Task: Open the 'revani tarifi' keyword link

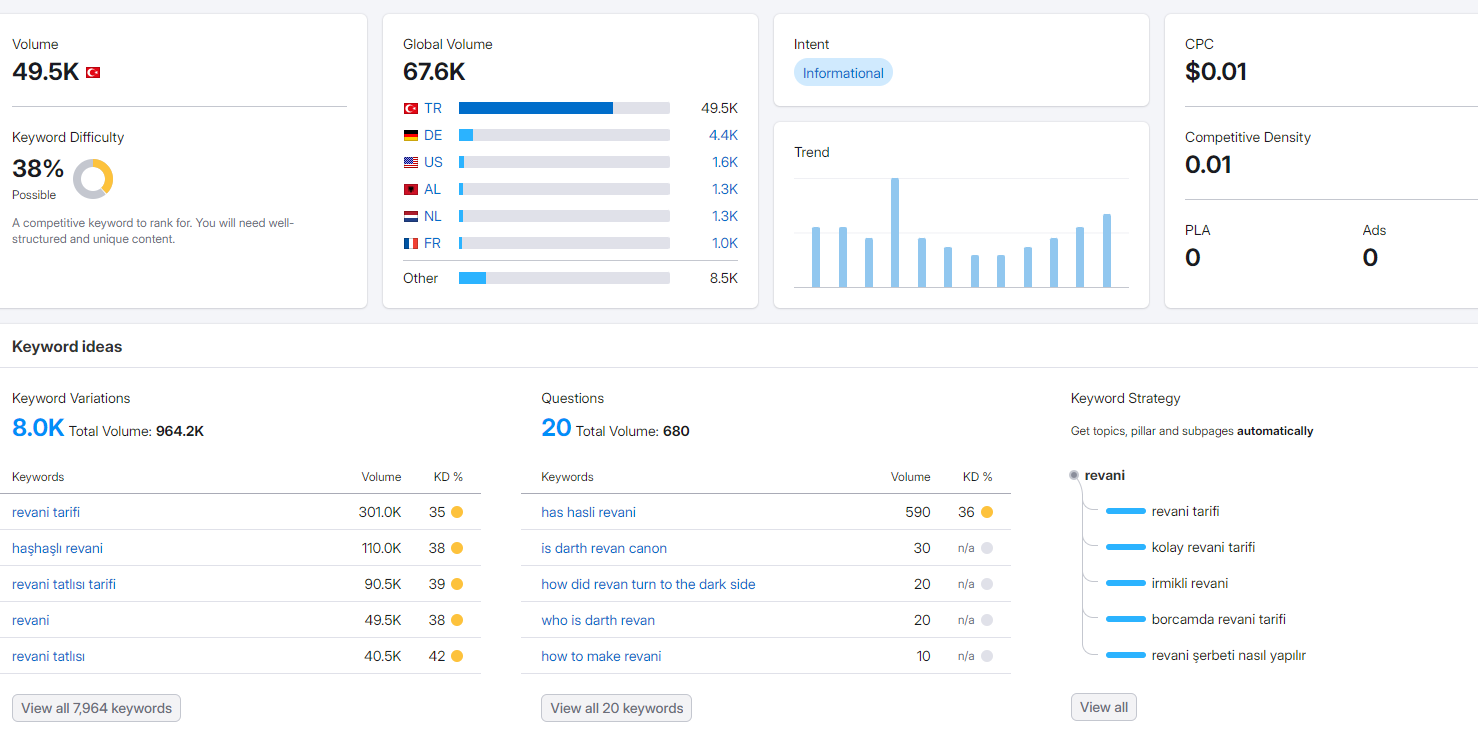Action: pyautogui.click(x=46, y=512)
